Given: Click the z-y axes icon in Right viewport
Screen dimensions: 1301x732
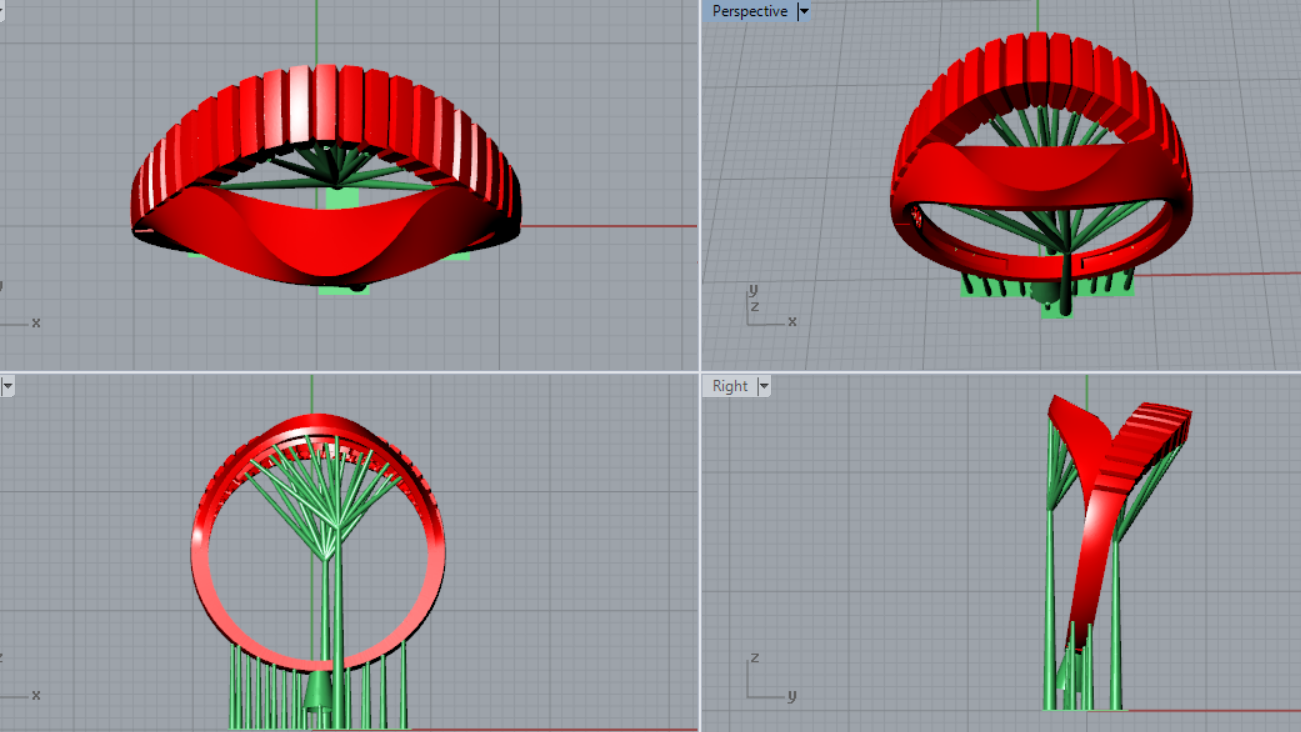Looking at the screenshot, I should pos(765,681).
